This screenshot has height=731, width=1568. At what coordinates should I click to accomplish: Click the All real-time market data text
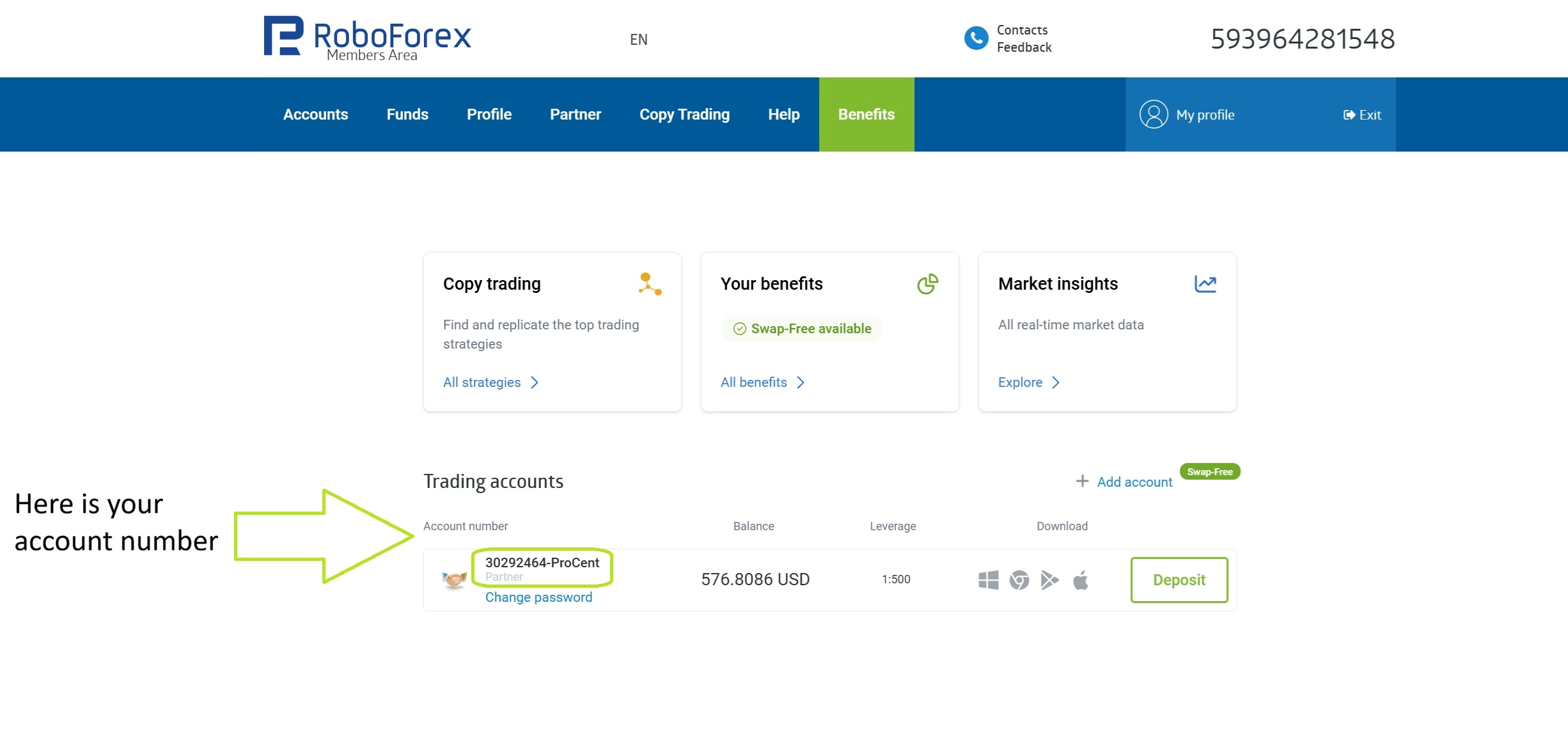point(1070,325)
